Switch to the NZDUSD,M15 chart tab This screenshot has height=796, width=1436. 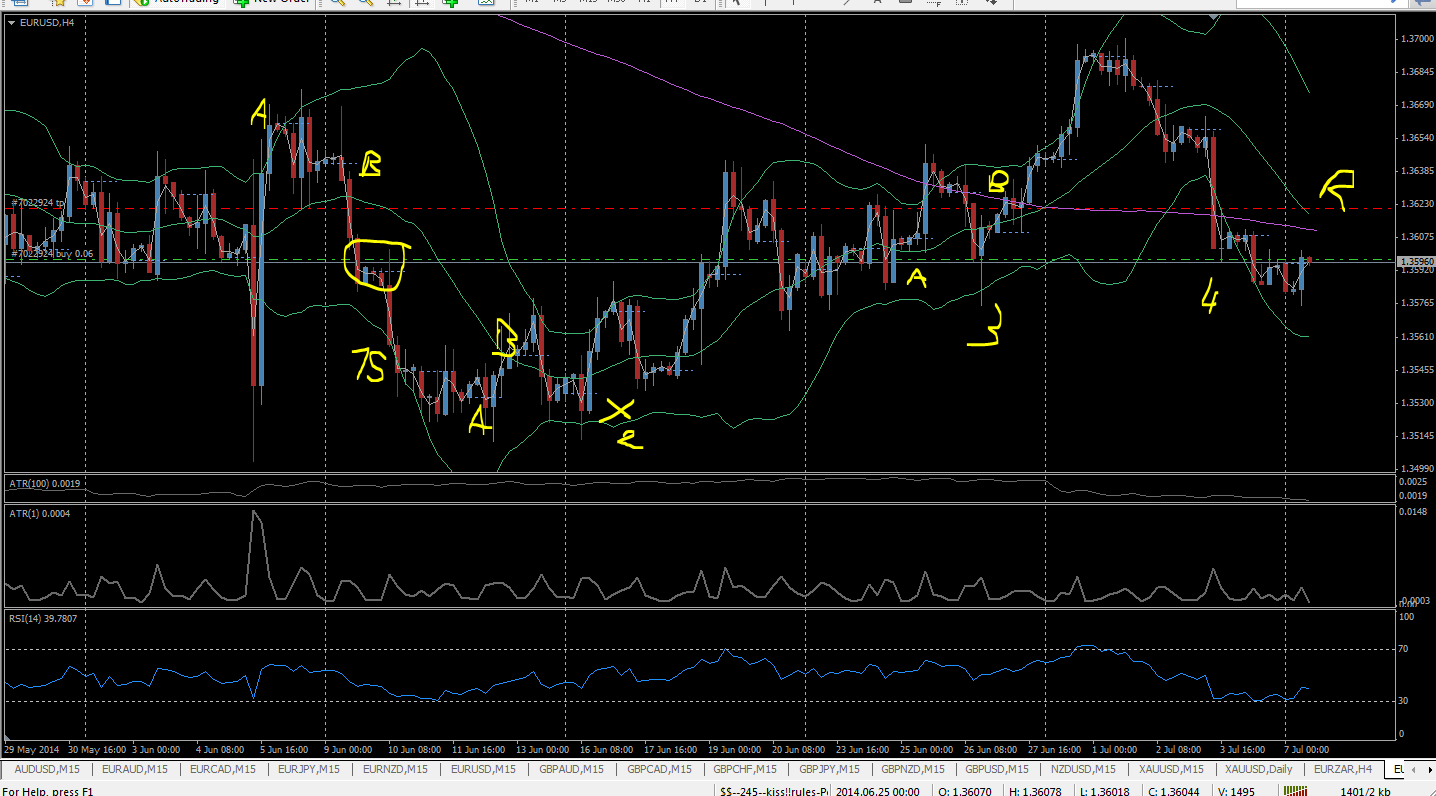click(x=1083, y=769)
